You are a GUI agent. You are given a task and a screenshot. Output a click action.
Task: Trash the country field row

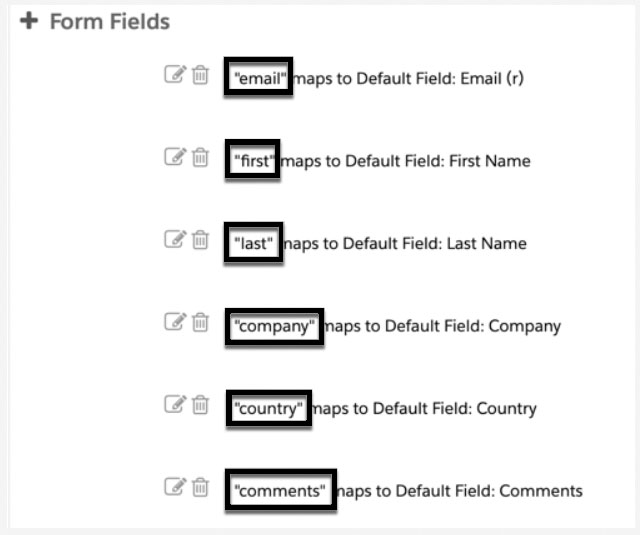coord(200,404)
